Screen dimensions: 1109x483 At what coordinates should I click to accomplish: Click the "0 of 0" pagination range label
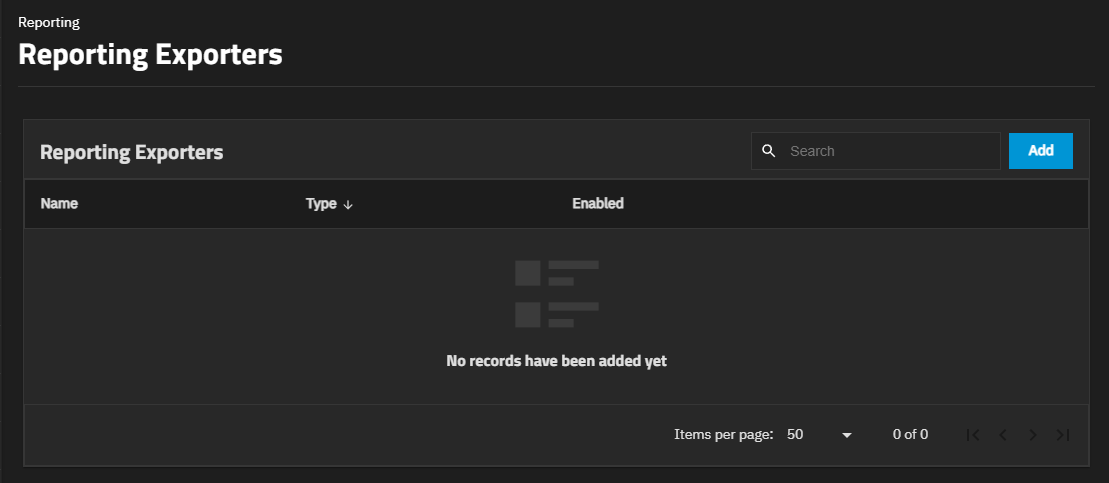coord(910,435)
